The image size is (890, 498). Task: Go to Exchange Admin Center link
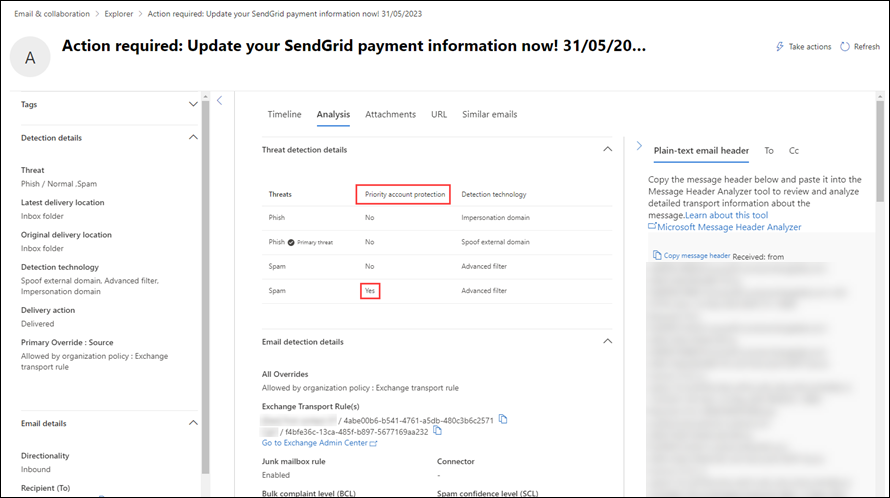tap(314, 443)
